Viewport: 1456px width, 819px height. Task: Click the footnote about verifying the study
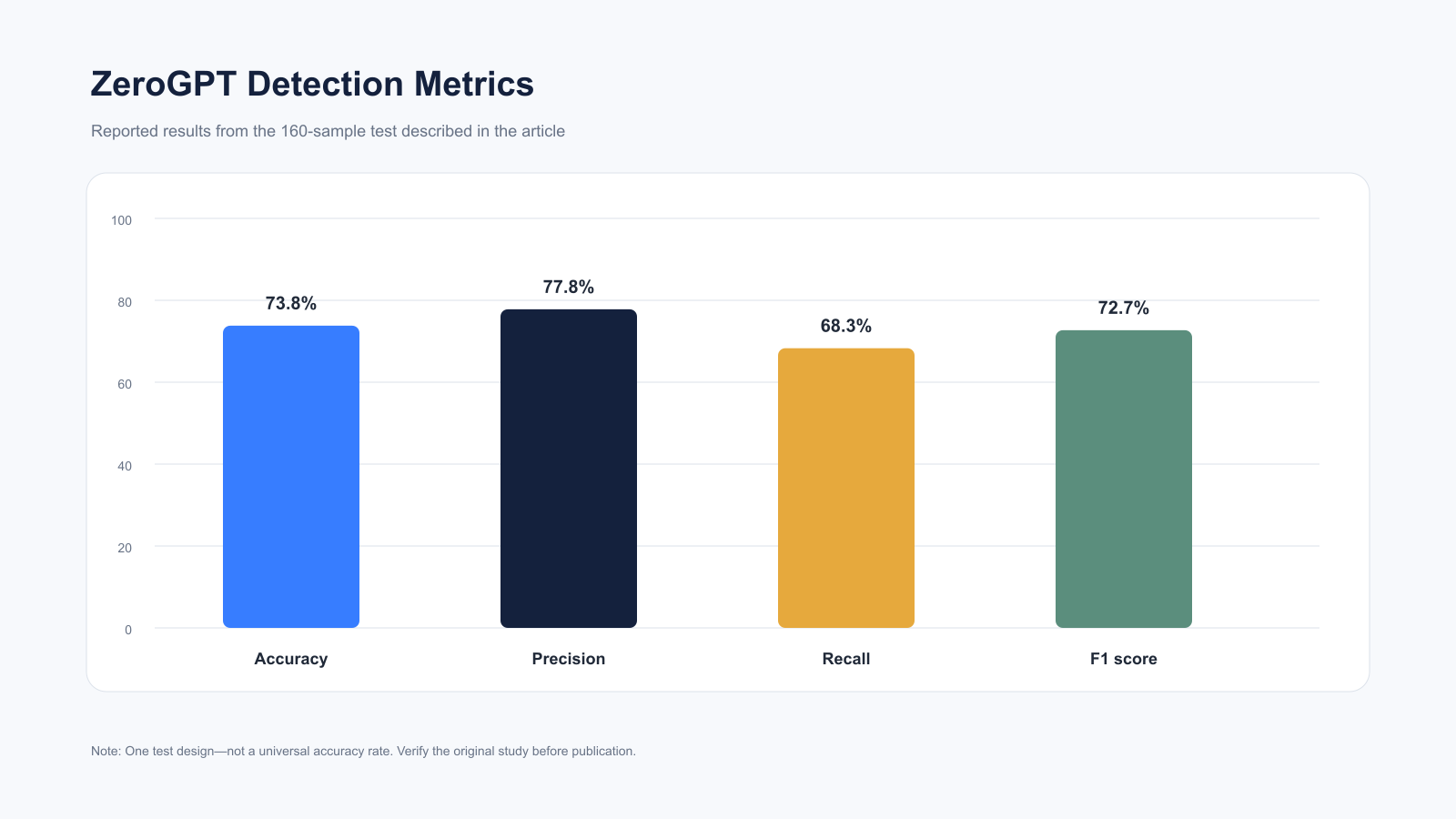coord(363,752)
